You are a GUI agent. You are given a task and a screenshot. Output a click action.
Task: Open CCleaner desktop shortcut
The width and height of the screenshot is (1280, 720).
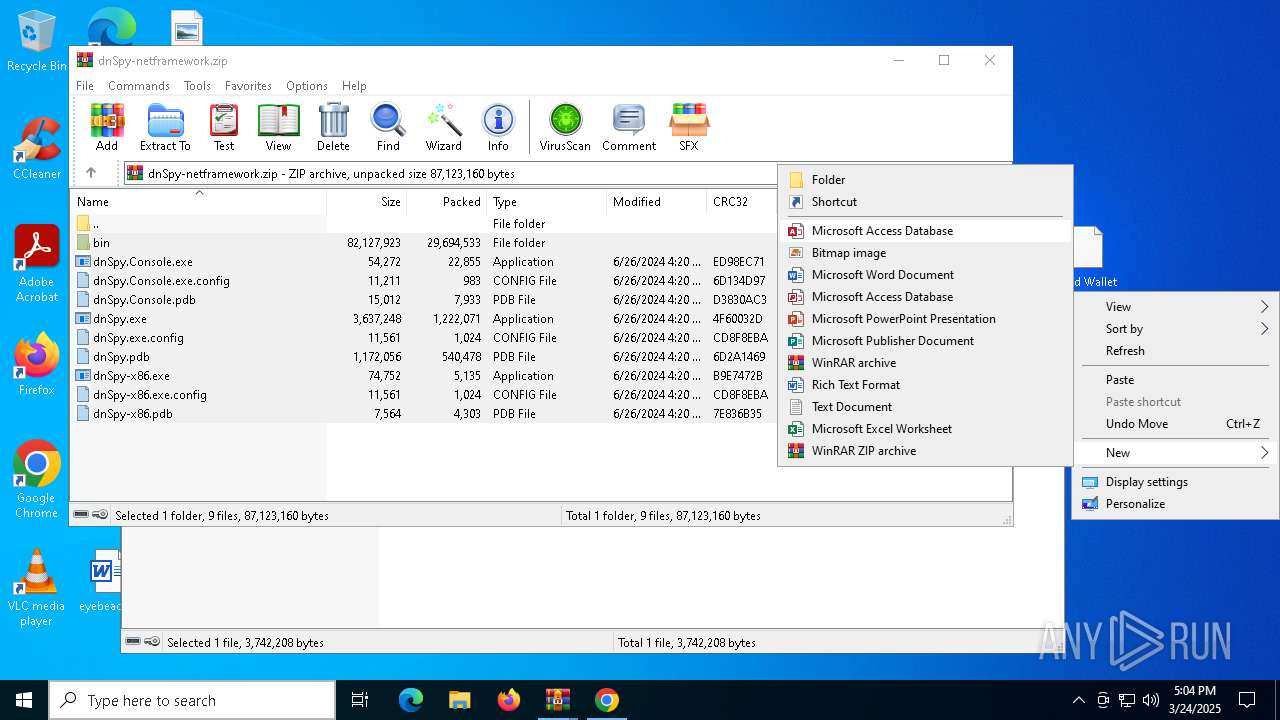37,148
